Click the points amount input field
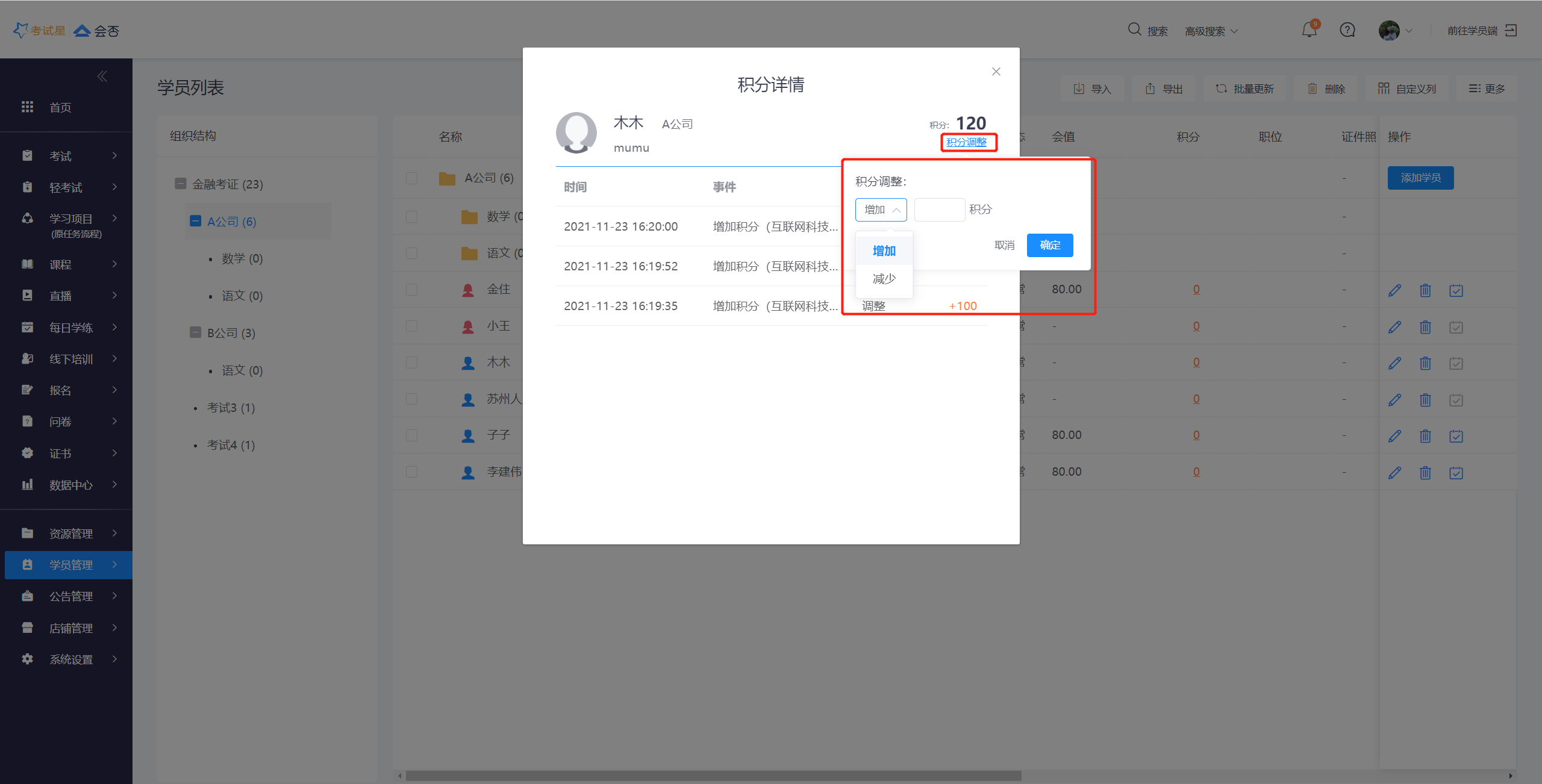1542x784 pixels. pos(939,210)
